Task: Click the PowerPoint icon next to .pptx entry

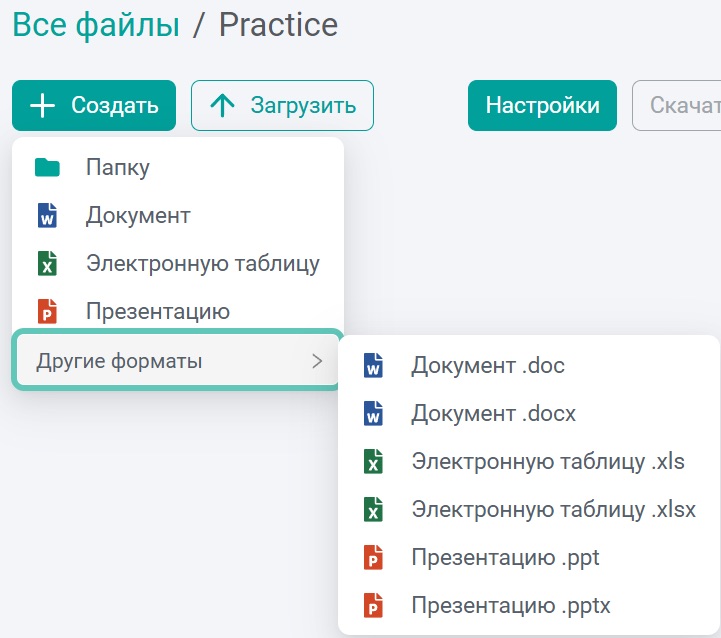Action: coord(373,605)
